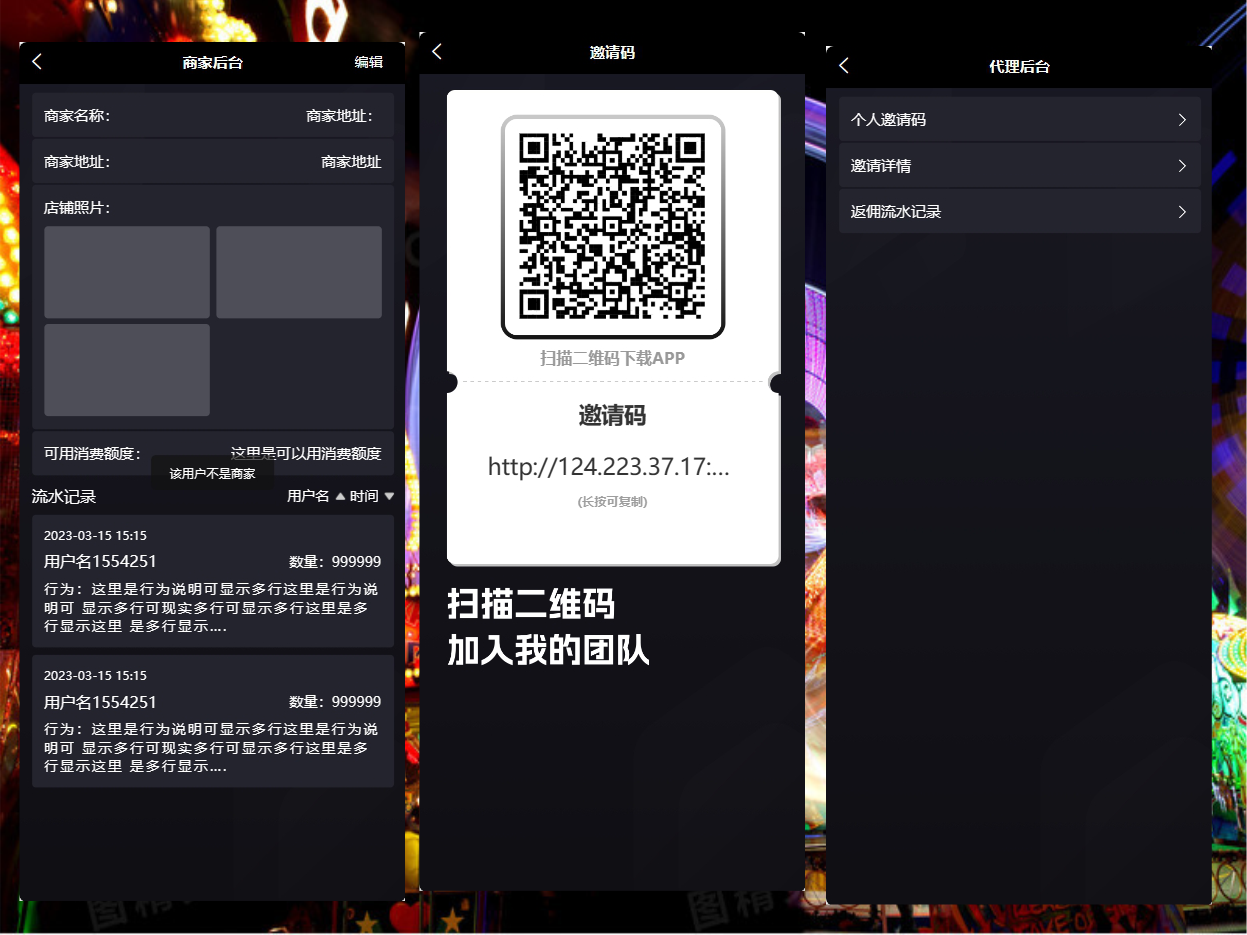Open the 个人邀请码 menu item
Screen dimensions: 1247x935
click(1019, 120)
